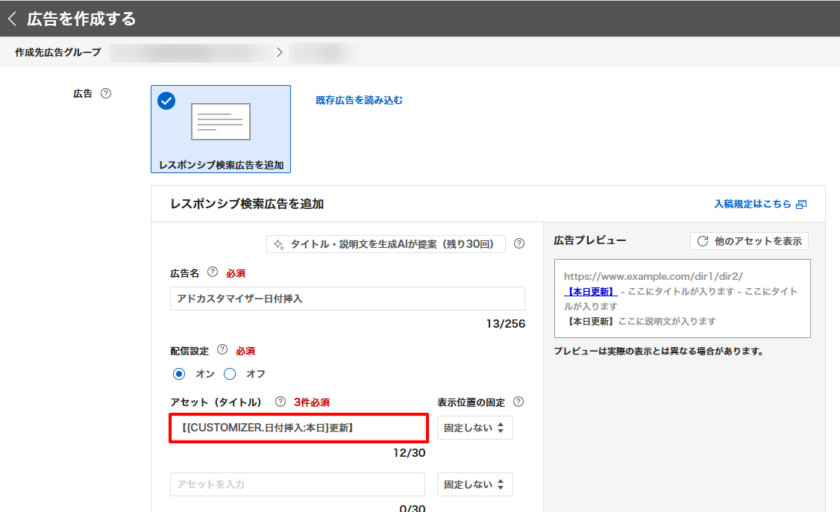The height and width of the screenshot is (512, 840).
Task: Click the back arrow beside 広告を作成する
Action: pos(12,18)
